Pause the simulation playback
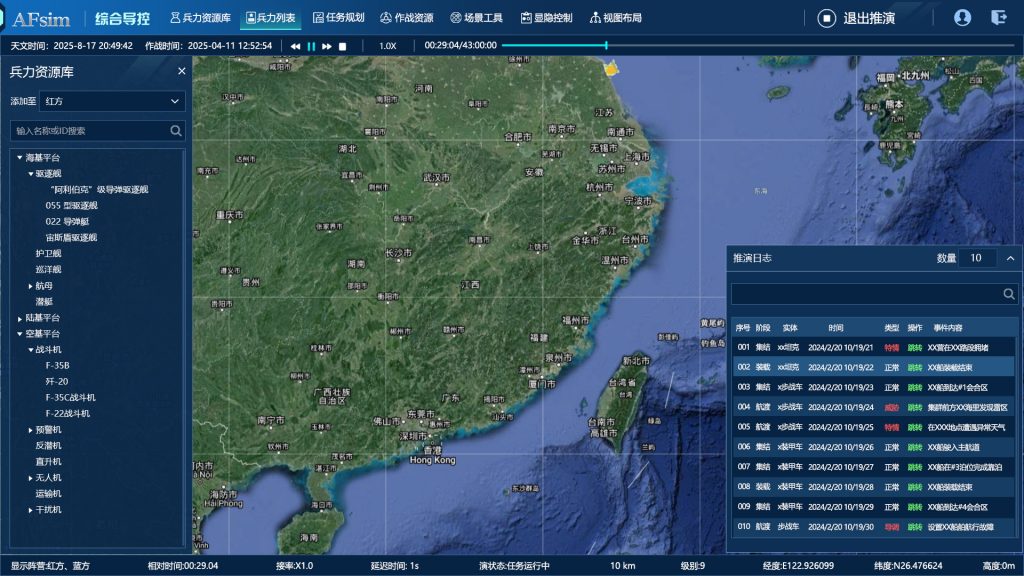 pyautogui.click(x=311, y=46)
